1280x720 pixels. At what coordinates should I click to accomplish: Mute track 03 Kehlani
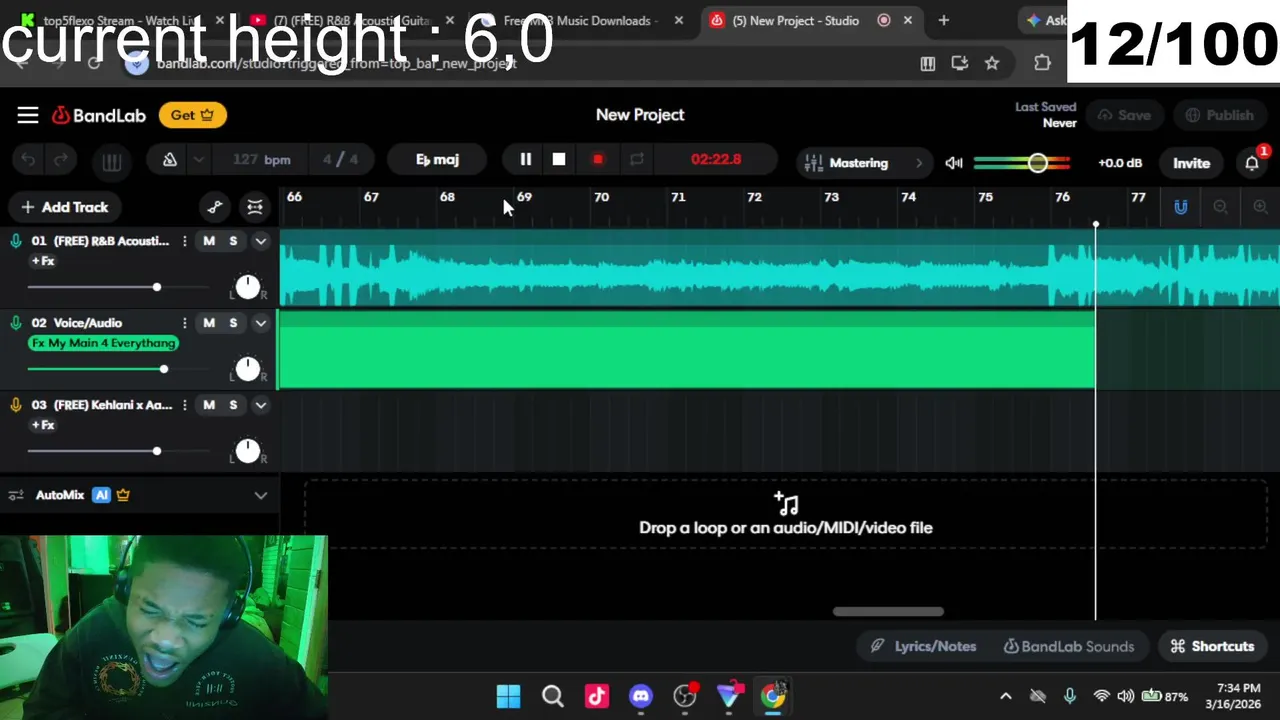pos(209,405)
